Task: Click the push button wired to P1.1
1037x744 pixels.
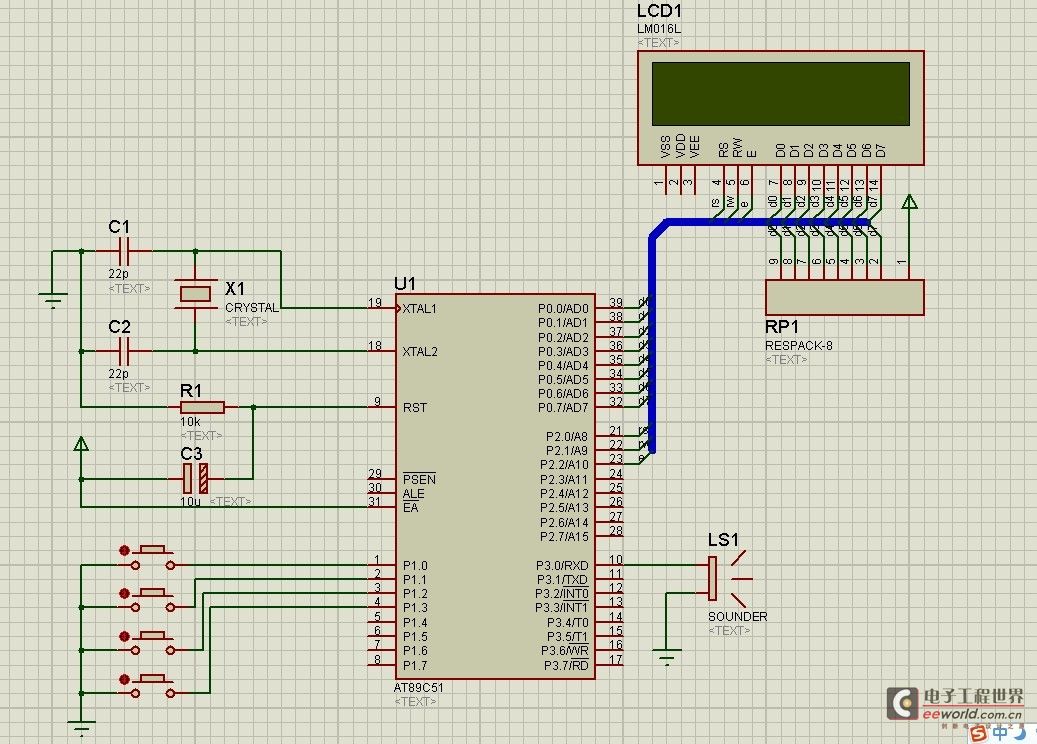Action: [x=152, y=599]
